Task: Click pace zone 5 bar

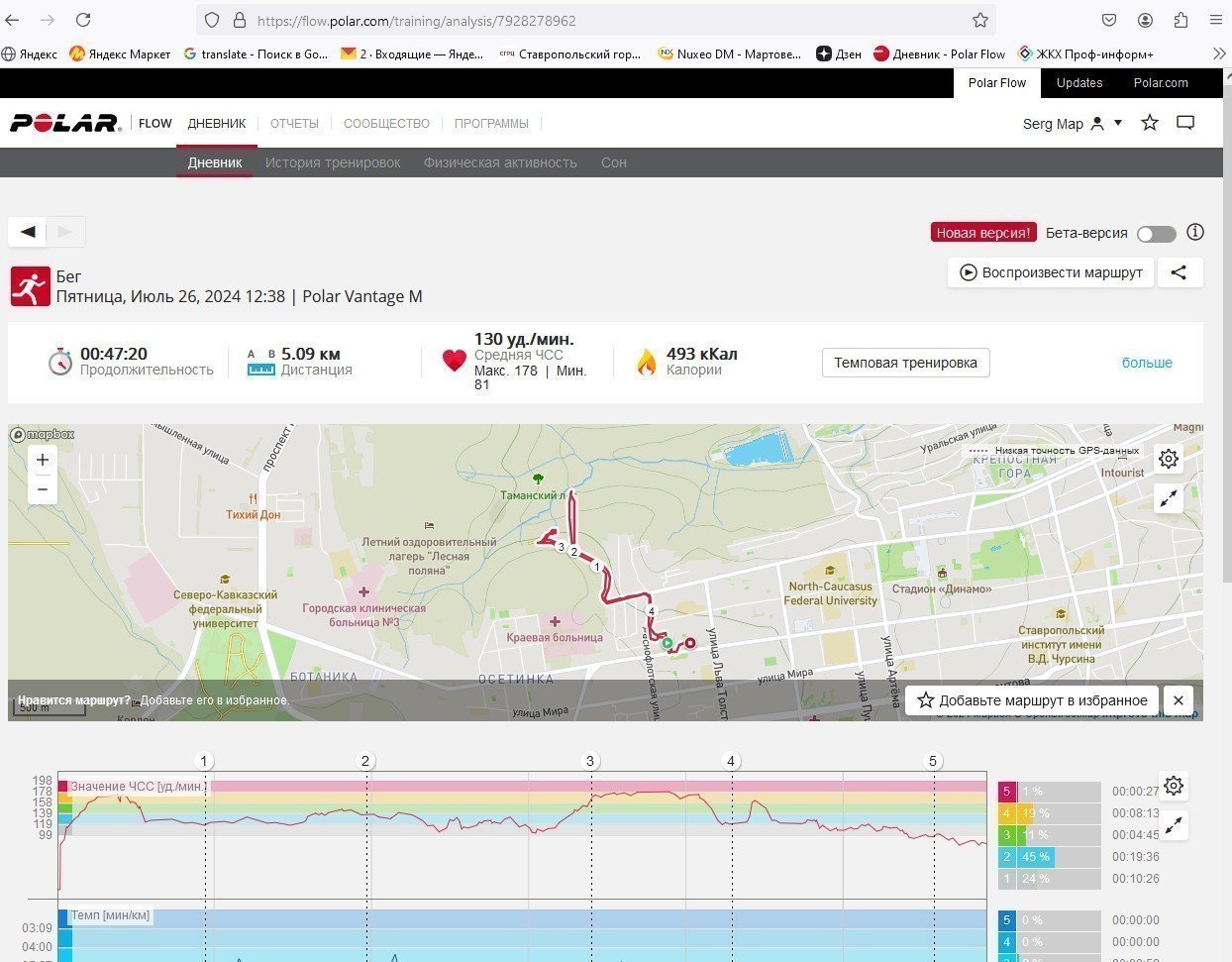Action: tap(1050, 920)
